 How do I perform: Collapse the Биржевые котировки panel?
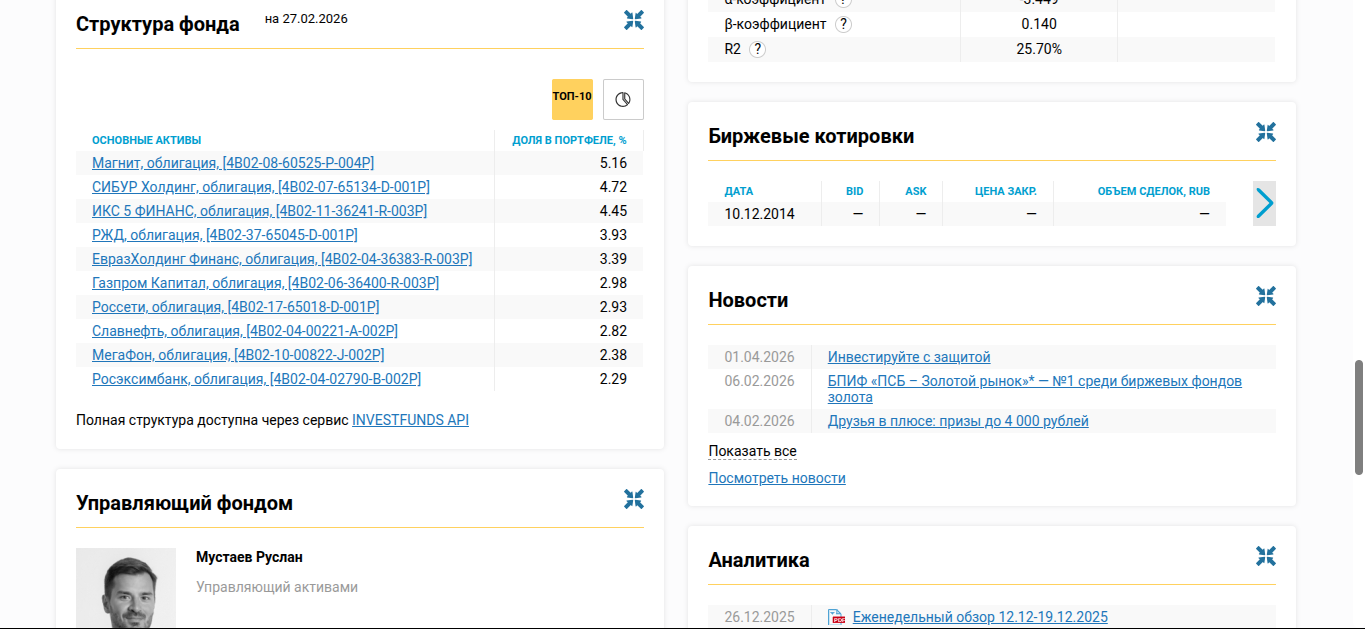tap(1265, 132)
